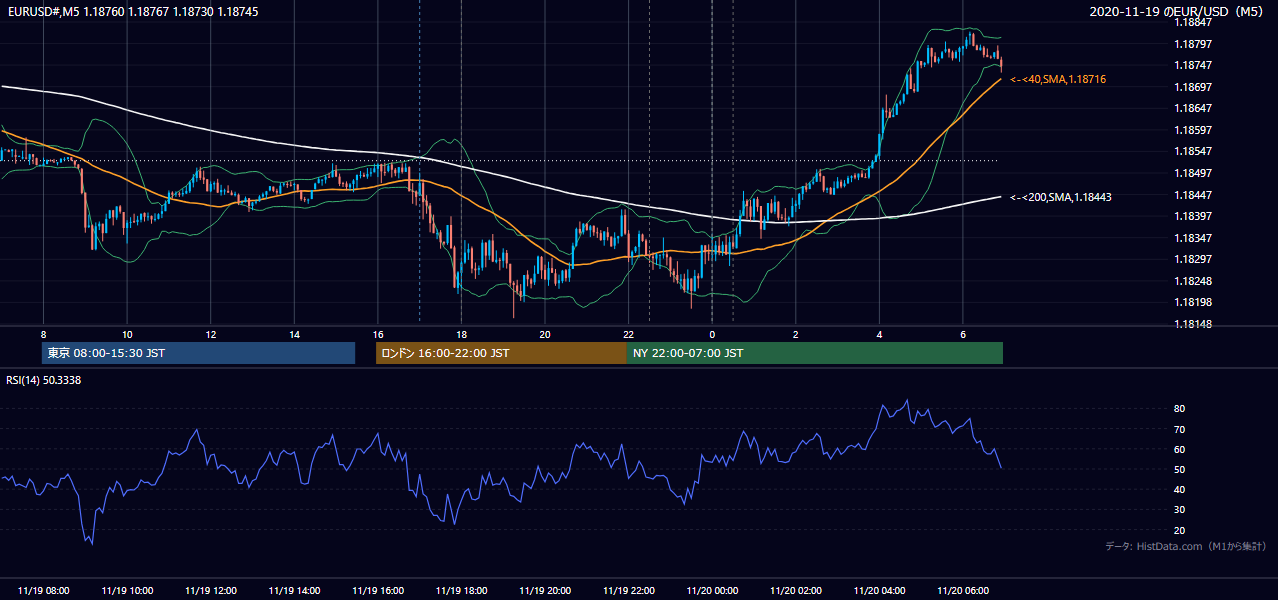
Task: Click price axis value 1.18547
Action: pyautogui.click(x=1195, y=151)
